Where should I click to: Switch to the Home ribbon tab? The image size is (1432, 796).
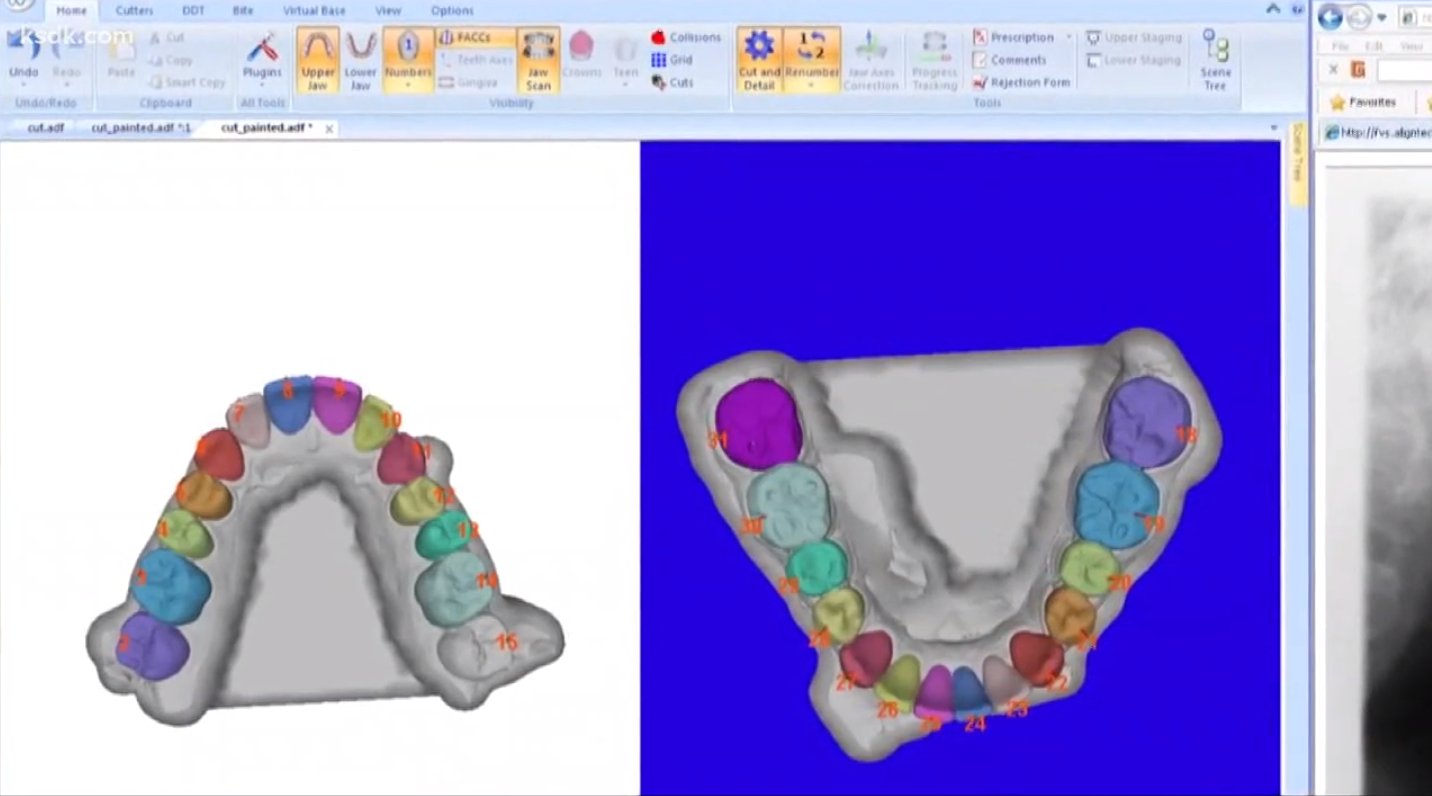point(71,10)
